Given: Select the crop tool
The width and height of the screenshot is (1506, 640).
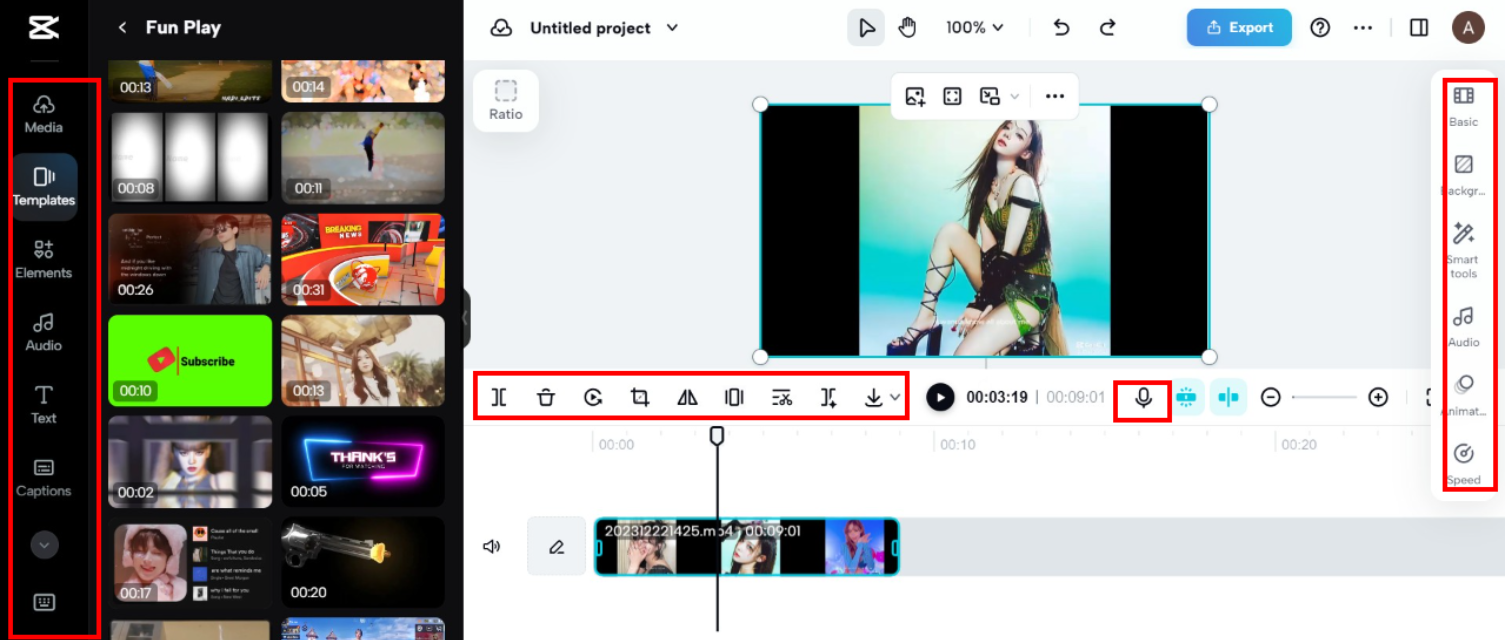Looking at the screenshot, I should tap(640, 397).
